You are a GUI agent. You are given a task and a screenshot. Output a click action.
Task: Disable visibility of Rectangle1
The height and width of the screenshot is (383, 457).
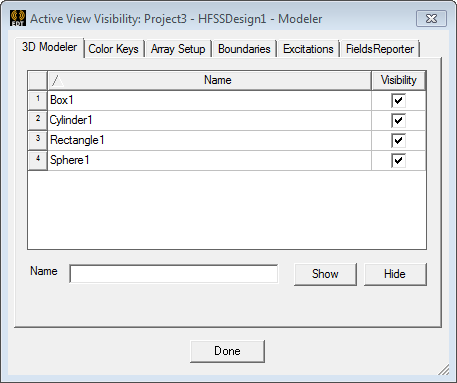click(x=398, y=141)
